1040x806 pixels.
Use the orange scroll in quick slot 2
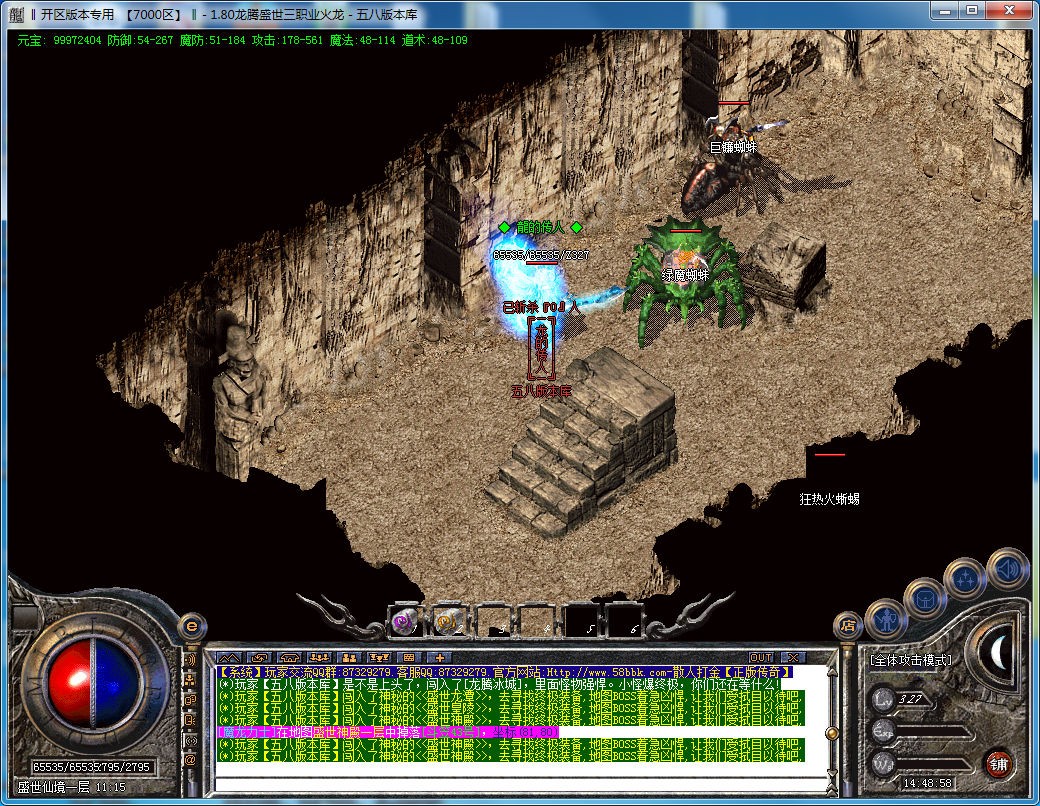point(449,622)
